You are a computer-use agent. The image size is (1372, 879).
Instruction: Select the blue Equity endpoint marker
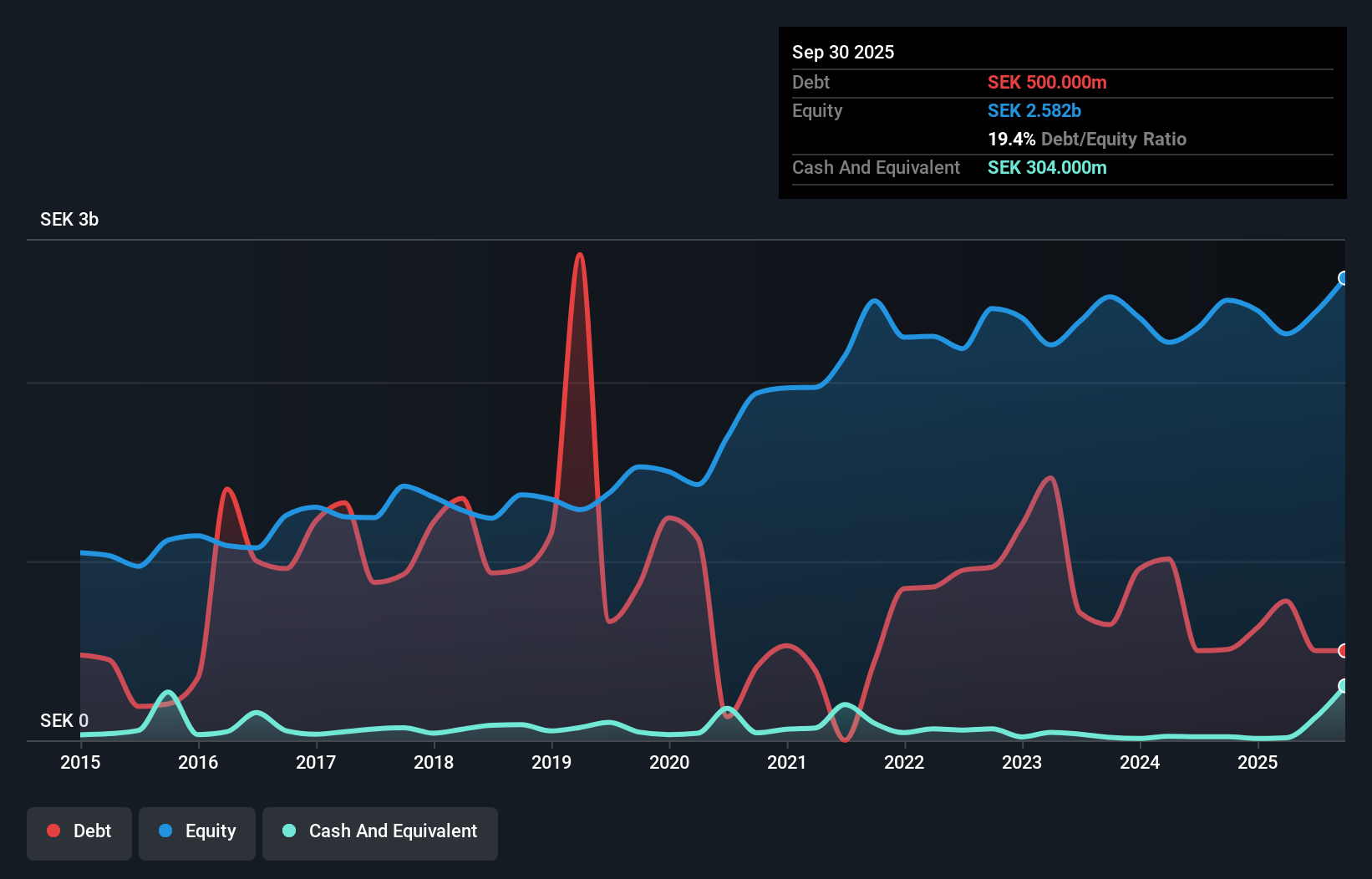[x=1344, y=278]
